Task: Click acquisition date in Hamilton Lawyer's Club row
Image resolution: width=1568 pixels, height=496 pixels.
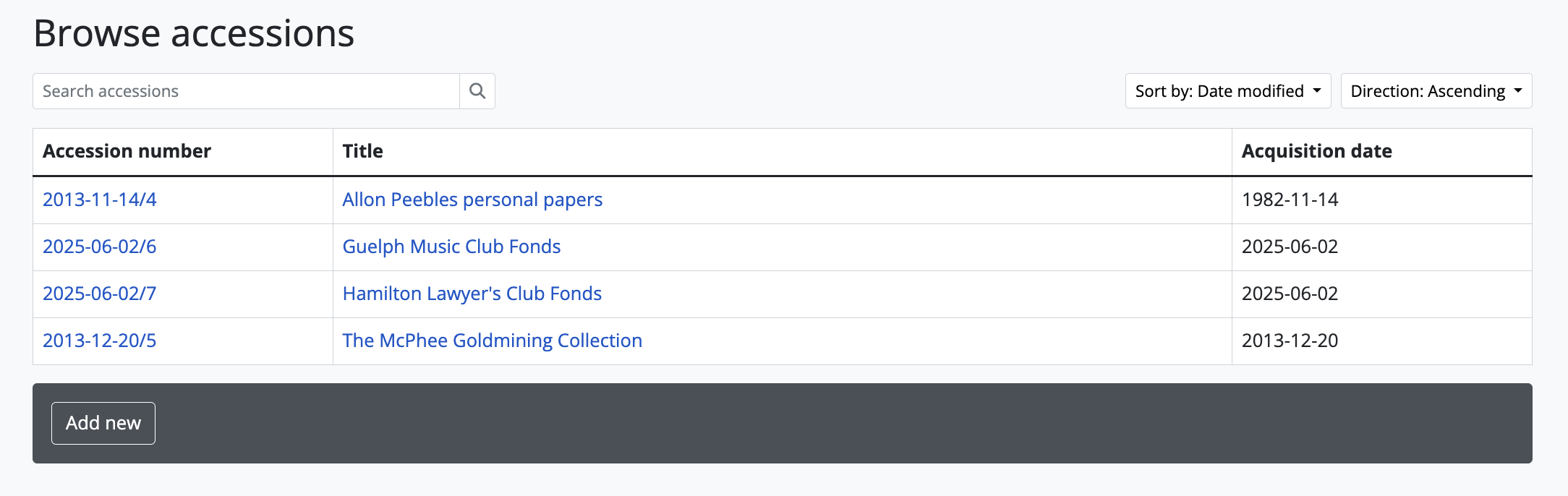Action: pos(1290,294)
